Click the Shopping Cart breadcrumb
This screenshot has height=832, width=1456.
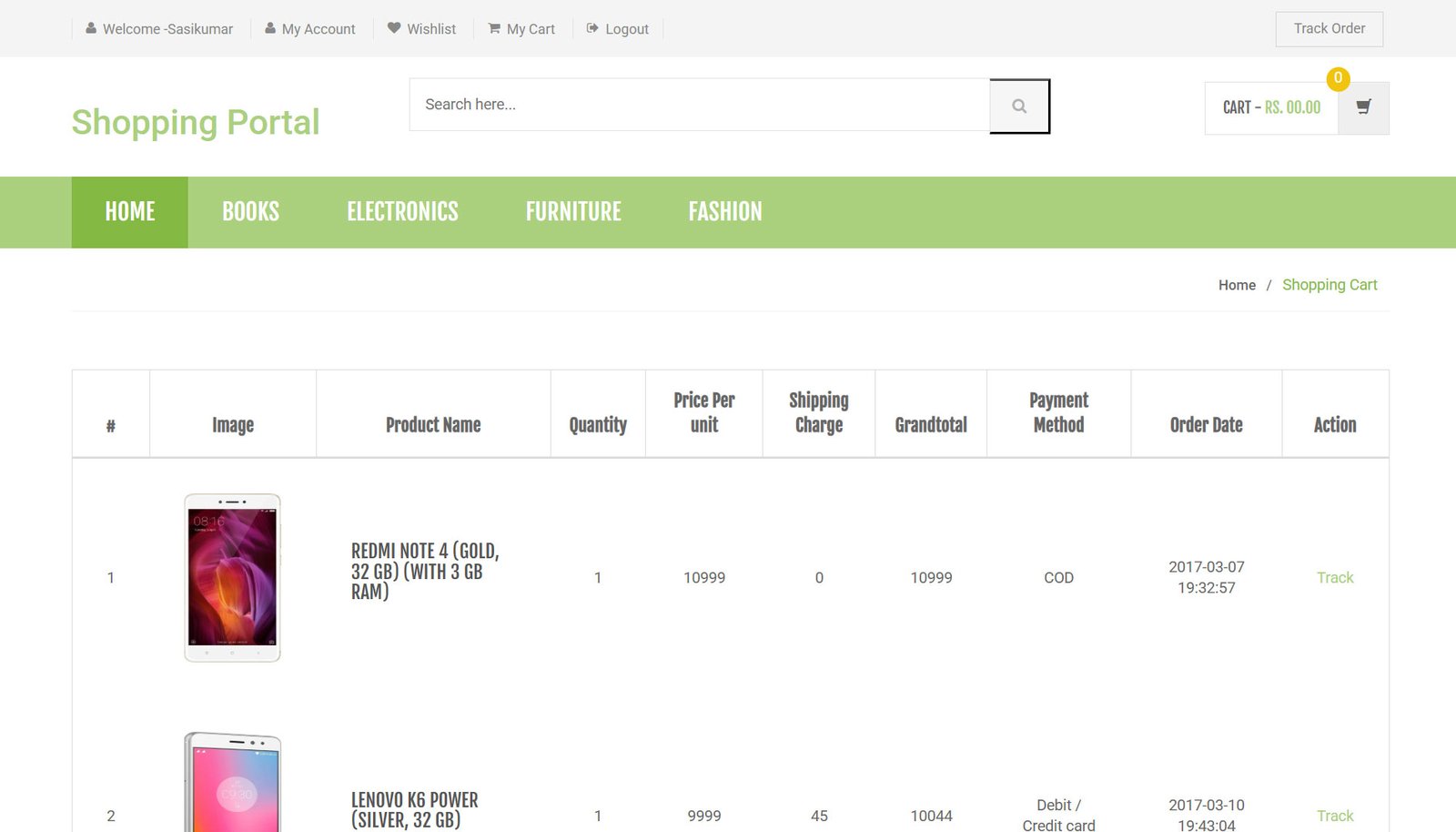point(1330,285)
